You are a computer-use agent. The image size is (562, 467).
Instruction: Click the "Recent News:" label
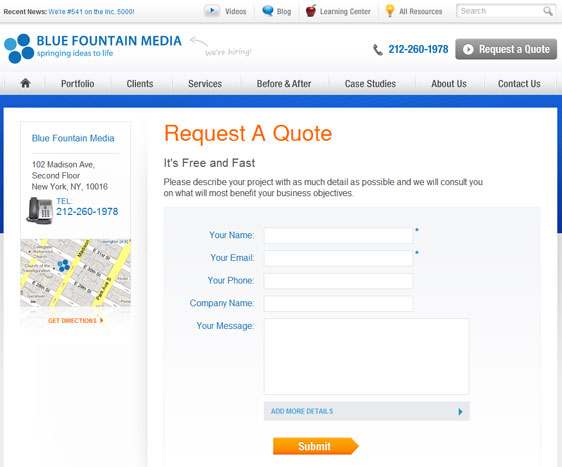point(25,11)
